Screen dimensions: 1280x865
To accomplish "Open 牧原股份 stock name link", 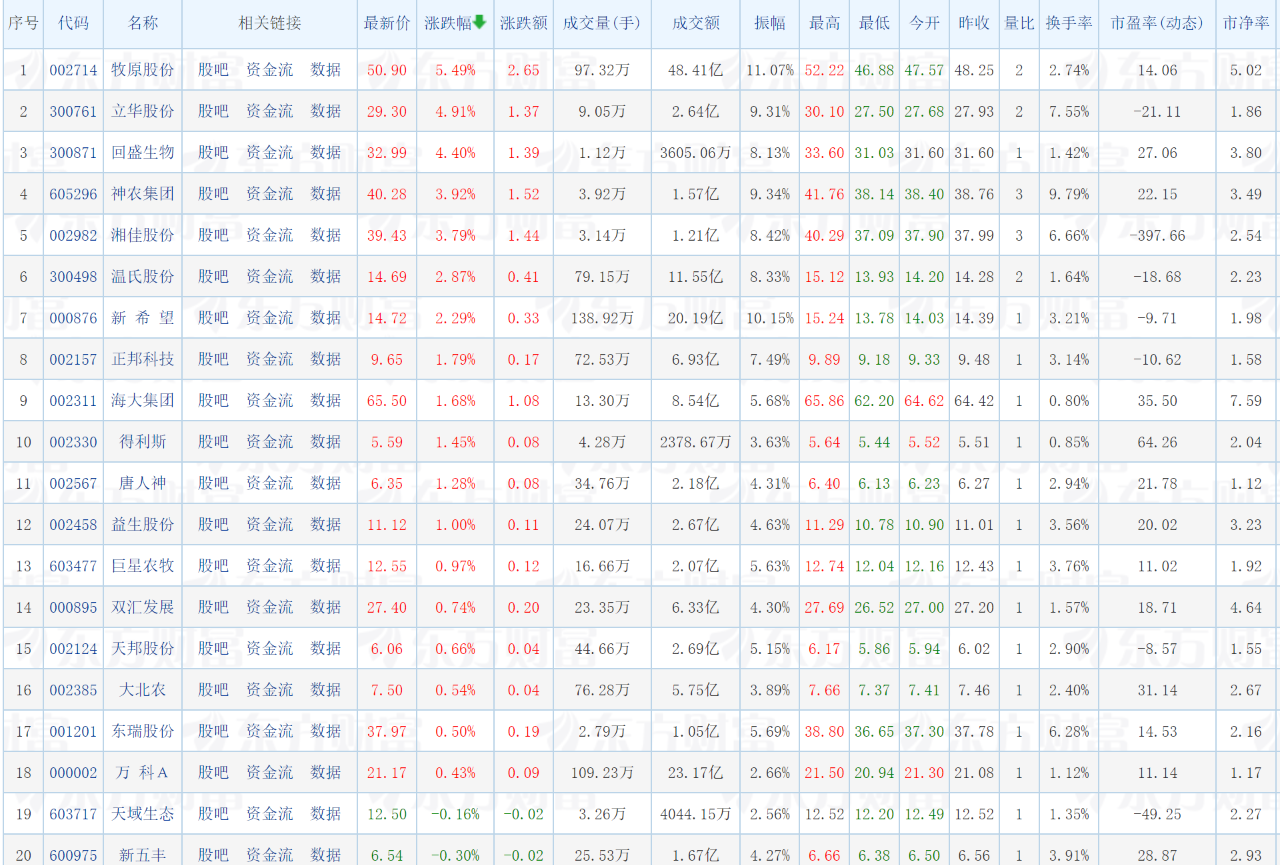I will tap(143, 70).
